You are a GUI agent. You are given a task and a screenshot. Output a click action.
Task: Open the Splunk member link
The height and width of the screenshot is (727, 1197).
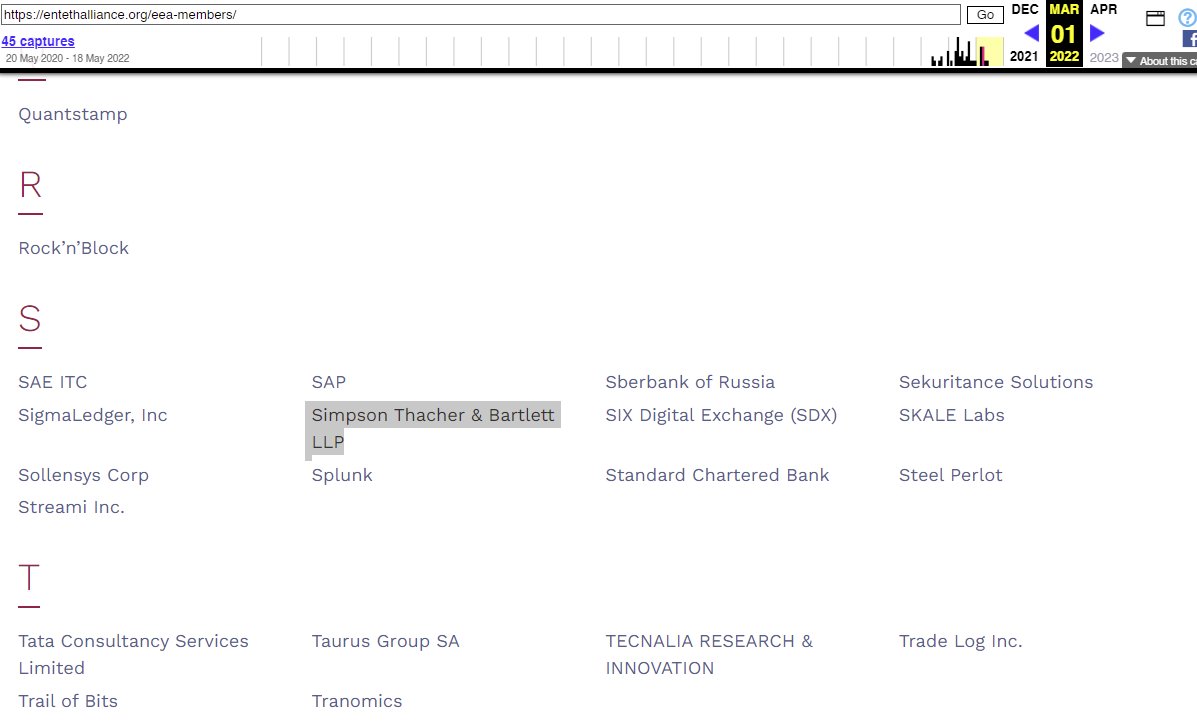(x=342, y=475)
